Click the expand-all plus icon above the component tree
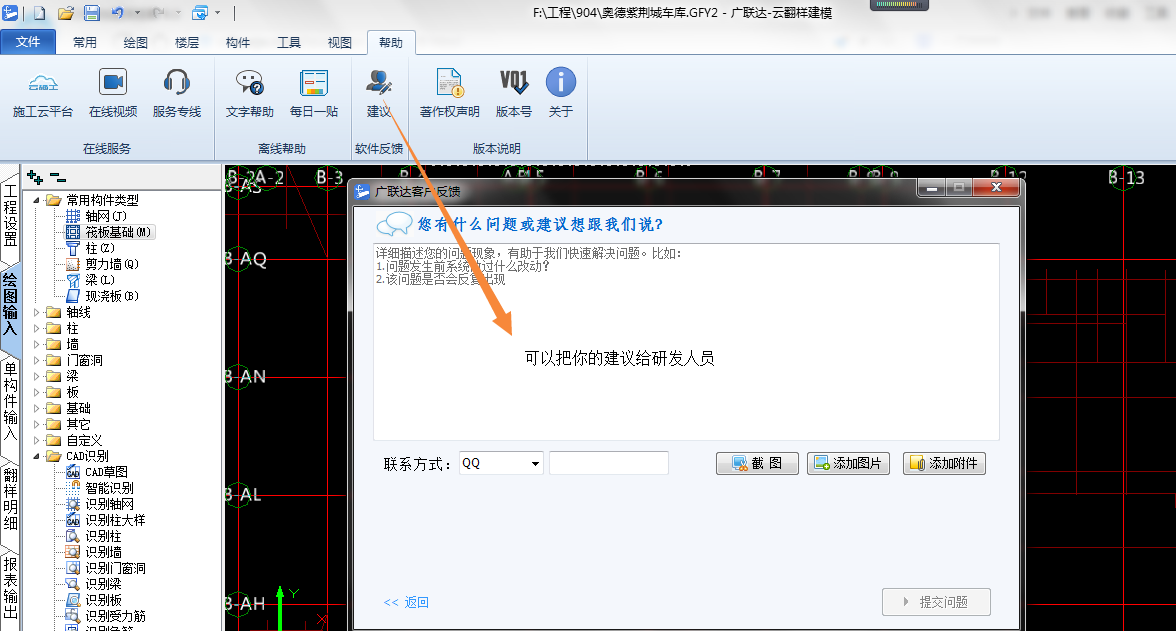 click(x=34, y=177)
